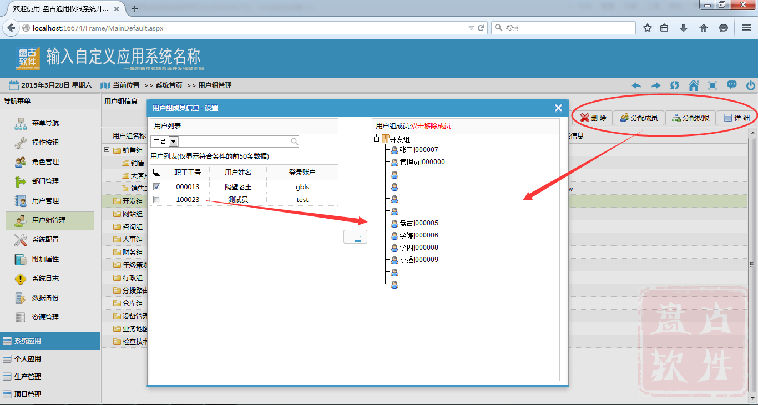This screenshot has width=758, height=405.
Task: Open the URL bar history dropdown arrow
Action: [x=471, y=28]
